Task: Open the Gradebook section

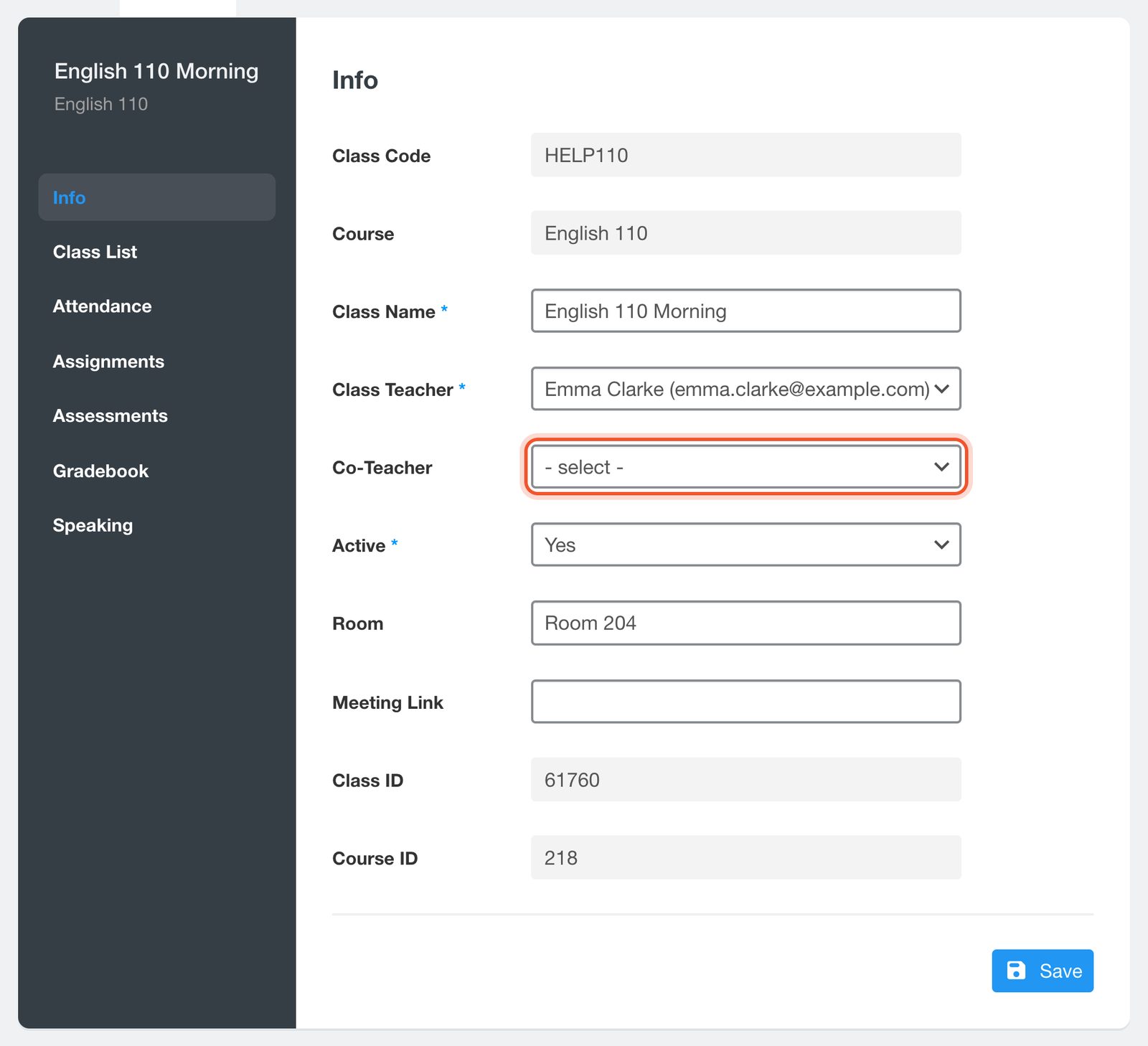Action: 100,471
